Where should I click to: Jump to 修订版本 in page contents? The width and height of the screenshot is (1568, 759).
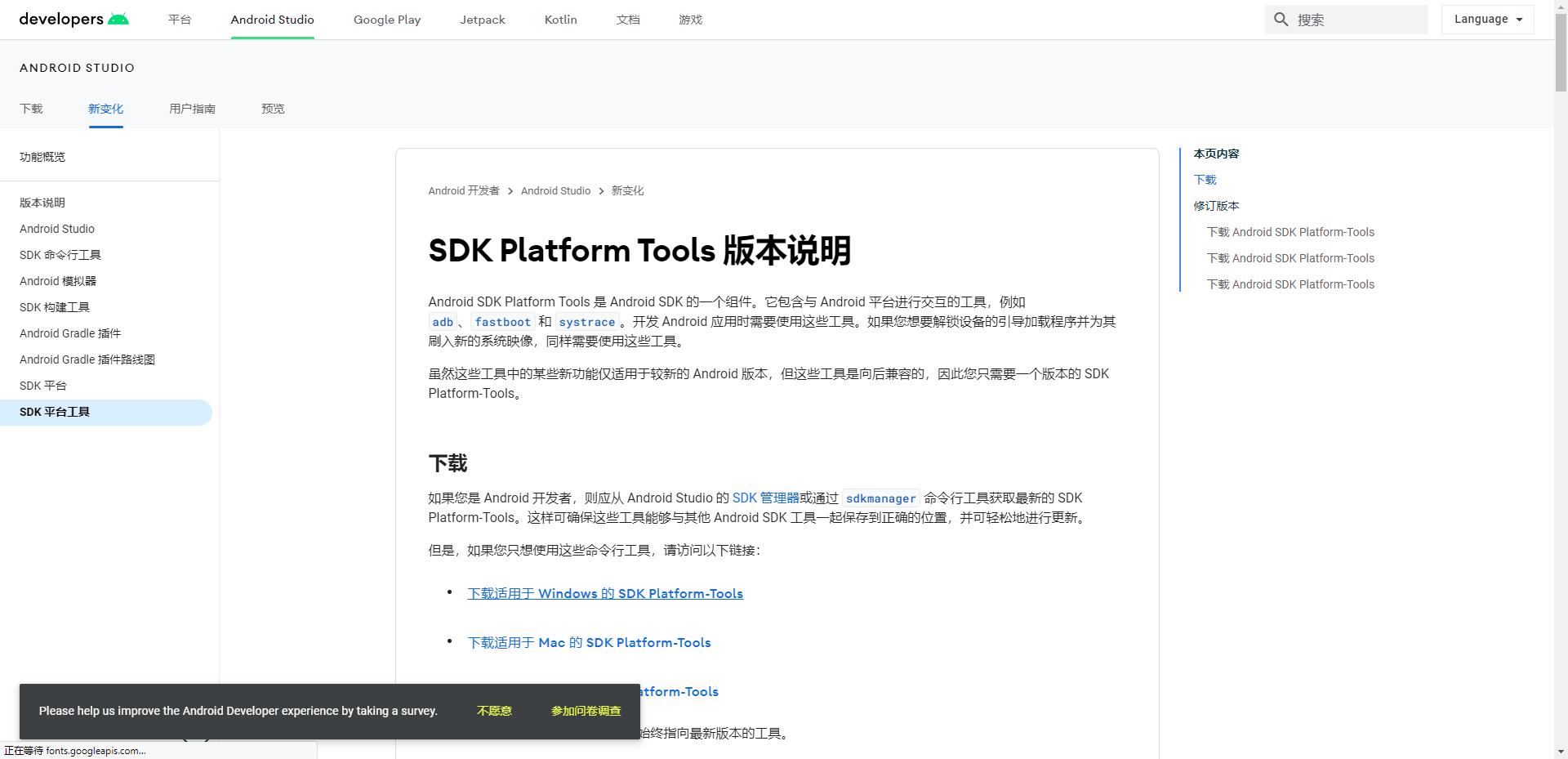click(x=1216, y=206)
